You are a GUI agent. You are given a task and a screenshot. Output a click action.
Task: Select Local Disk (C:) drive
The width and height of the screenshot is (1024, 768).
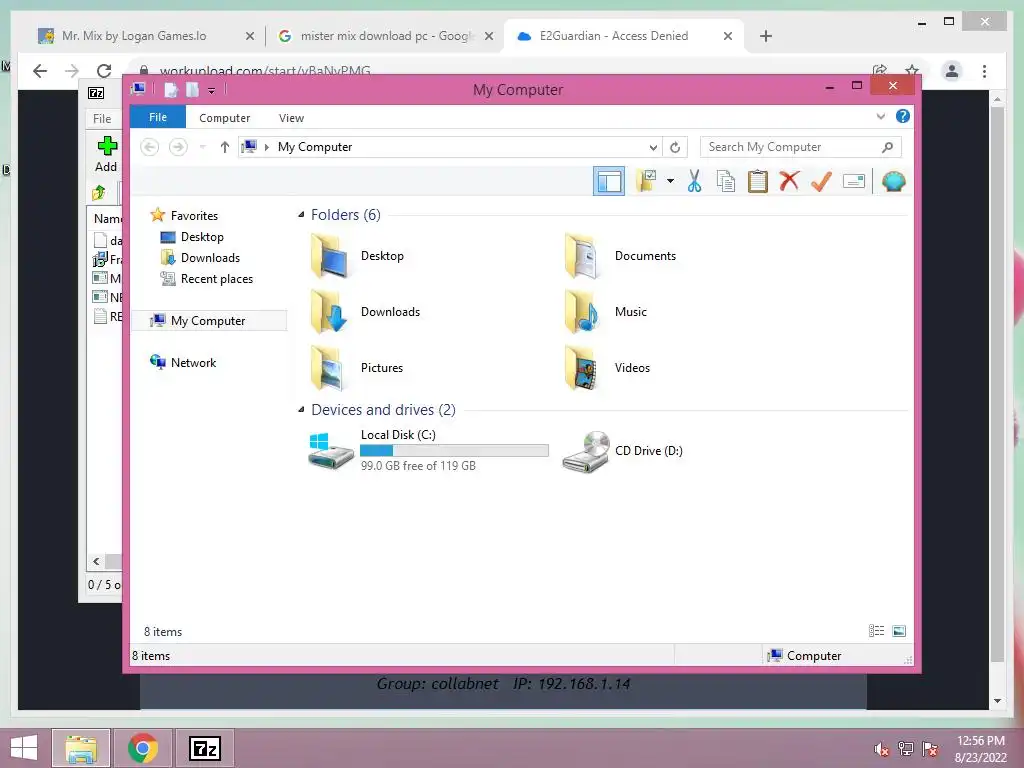[428, 450]
